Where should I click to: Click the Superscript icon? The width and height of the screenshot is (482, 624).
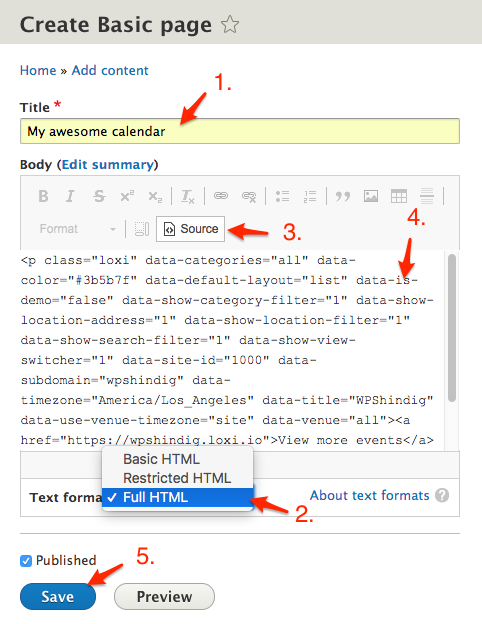point(127,196)
